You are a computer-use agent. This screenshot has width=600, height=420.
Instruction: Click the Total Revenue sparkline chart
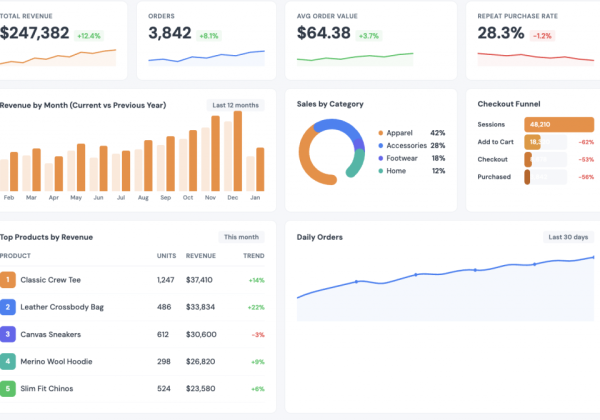[58, 58]
